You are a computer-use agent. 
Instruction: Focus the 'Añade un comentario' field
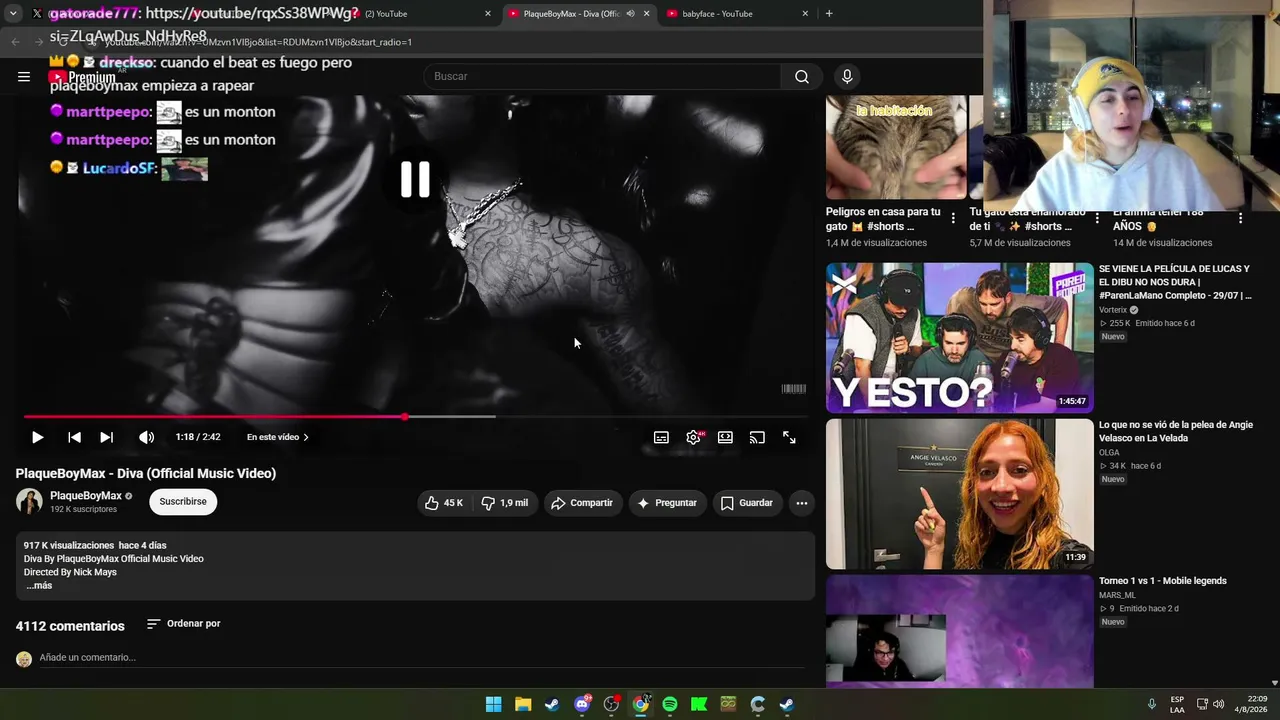422,657
